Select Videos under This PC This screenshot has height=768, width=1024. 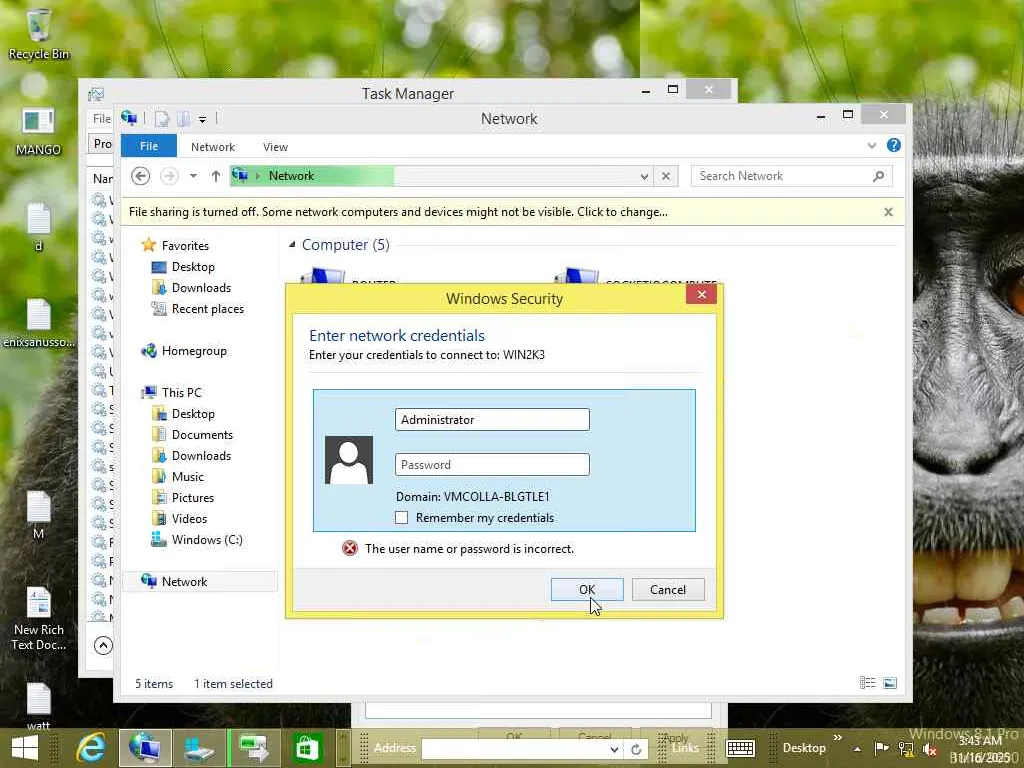pyautogui.click(x=189, y=519)
